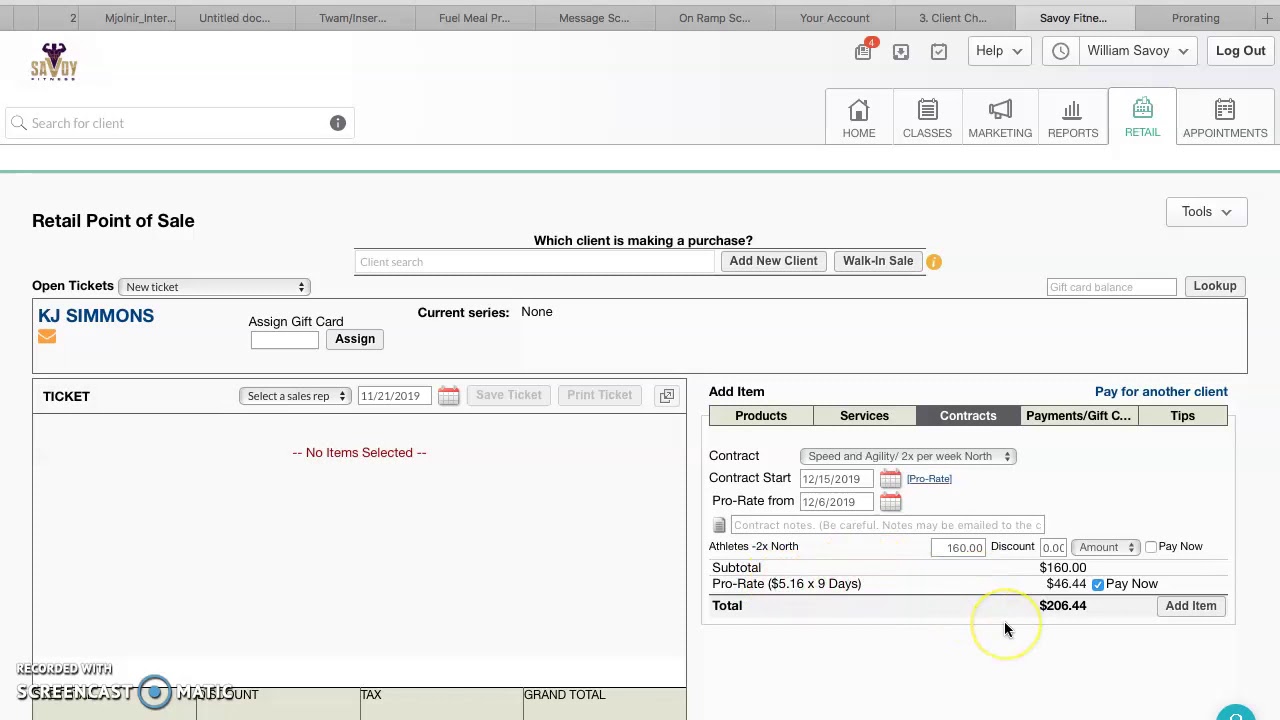Viewport: 1280px width, 720px height.
Task: Switch to Prorating browser tab
Action: point(1196,18)
